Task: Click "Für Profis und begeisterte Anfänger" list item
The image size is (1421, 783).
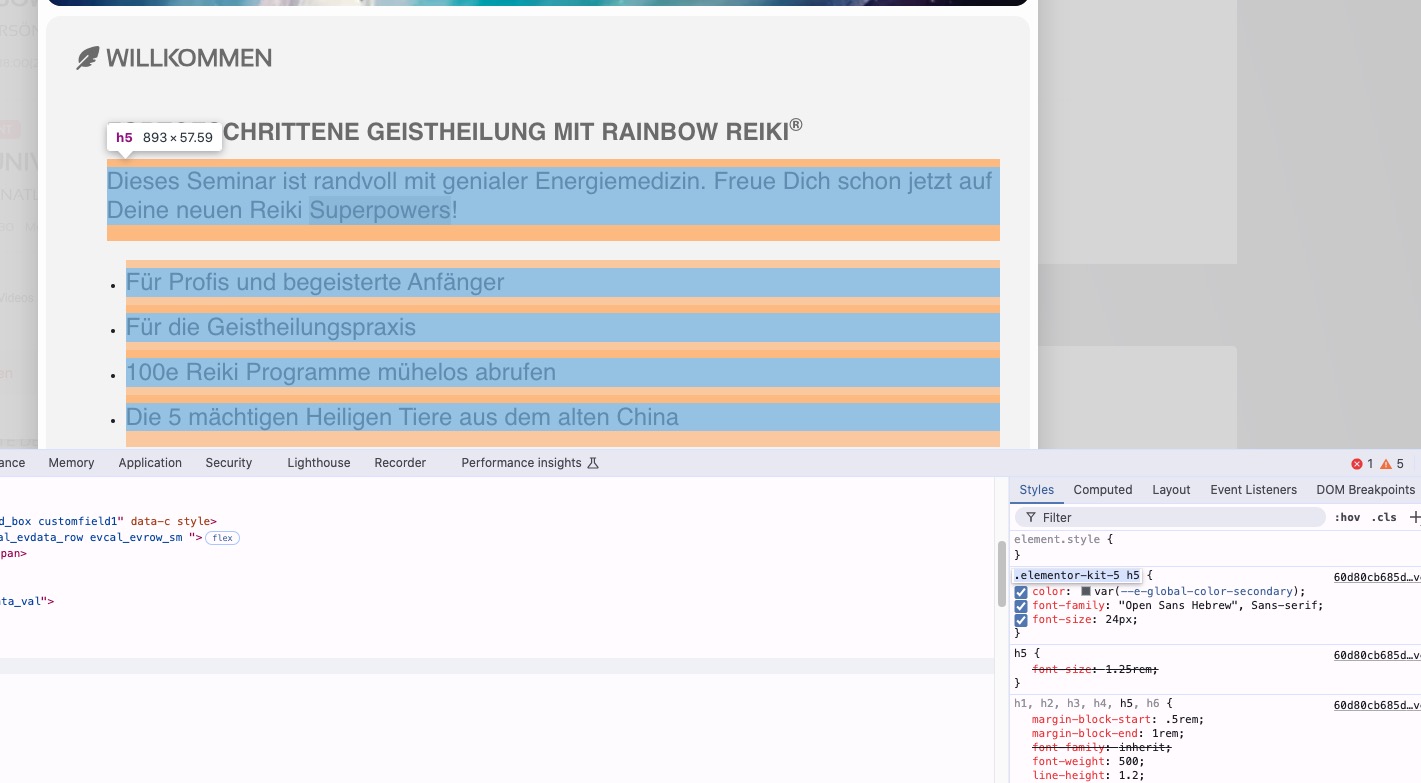Action: pos(315,283)
